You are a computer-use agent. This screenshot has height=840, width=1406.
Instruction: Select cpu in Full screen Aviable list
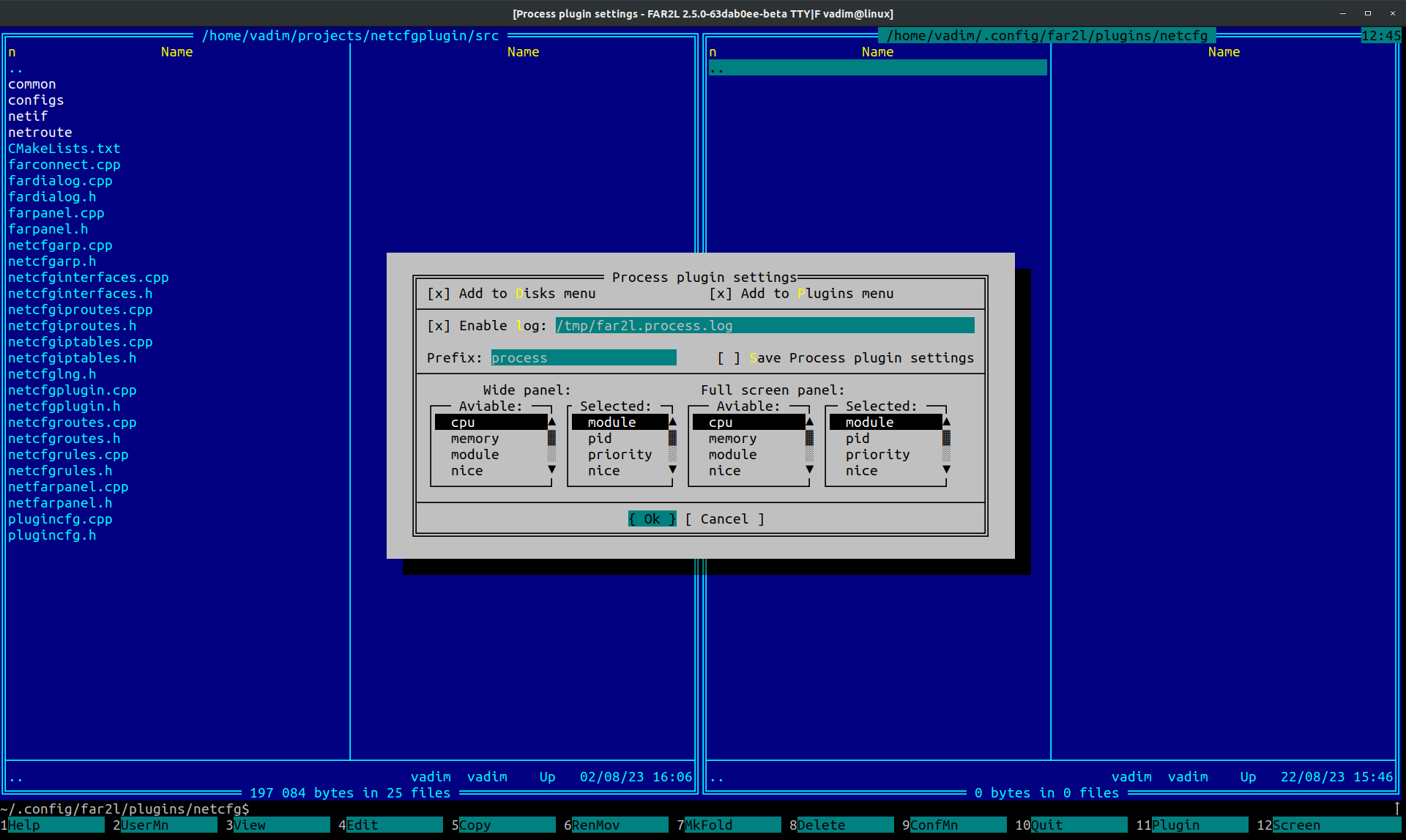(748, 423)
